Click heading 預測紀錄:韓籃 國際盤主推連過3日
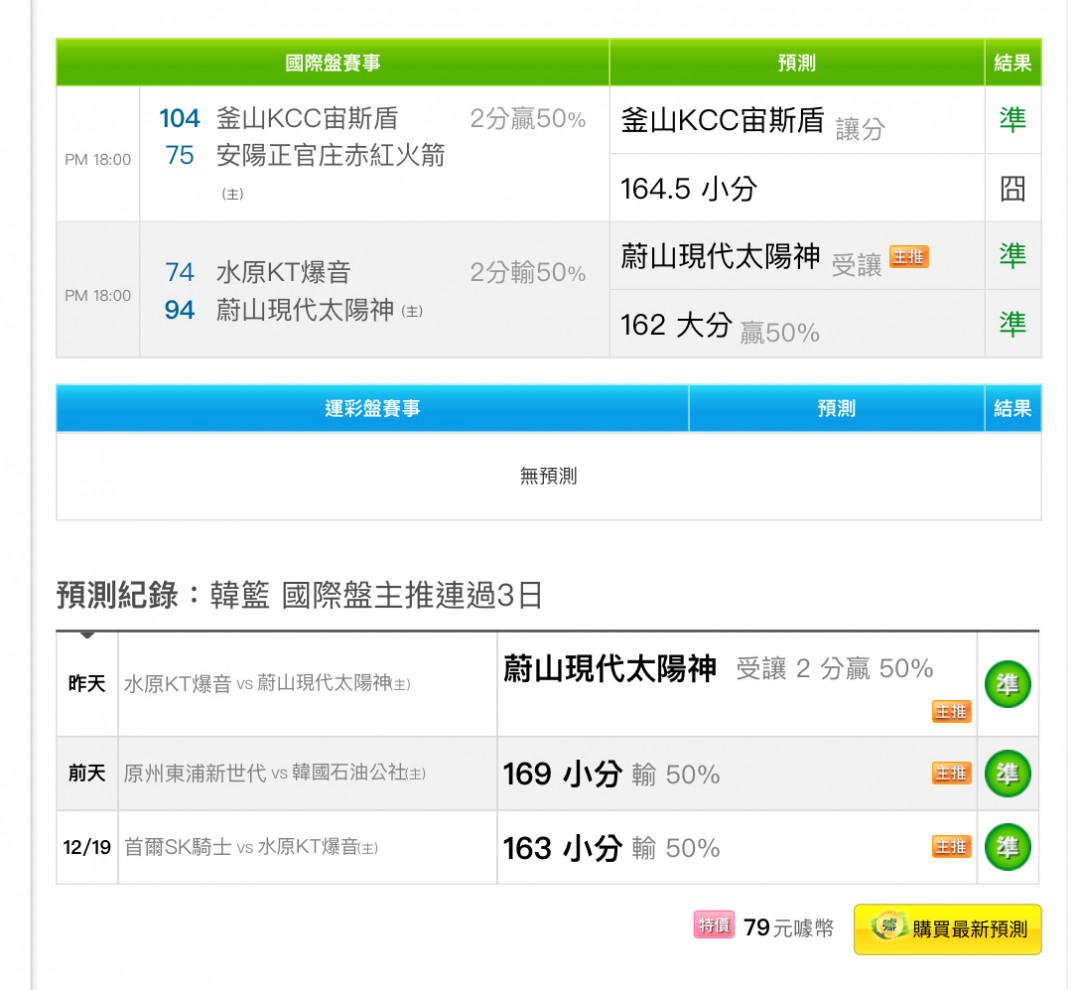 [x=300, y=595]
